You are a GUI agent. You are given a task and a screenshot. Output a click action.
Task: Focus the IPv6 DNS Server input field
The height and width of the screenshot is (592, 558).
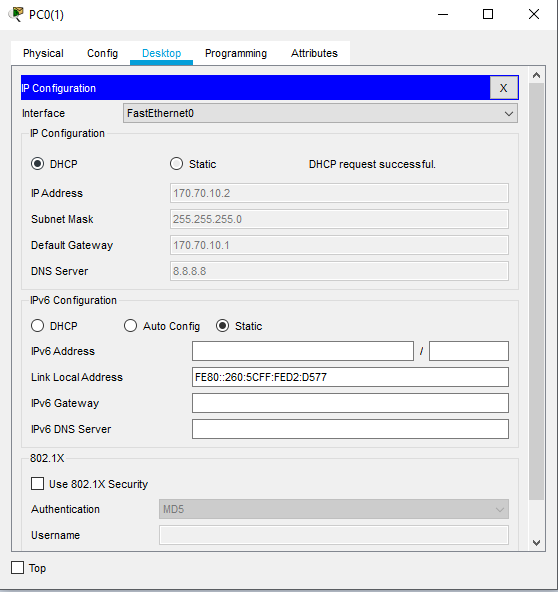point(350,429)
